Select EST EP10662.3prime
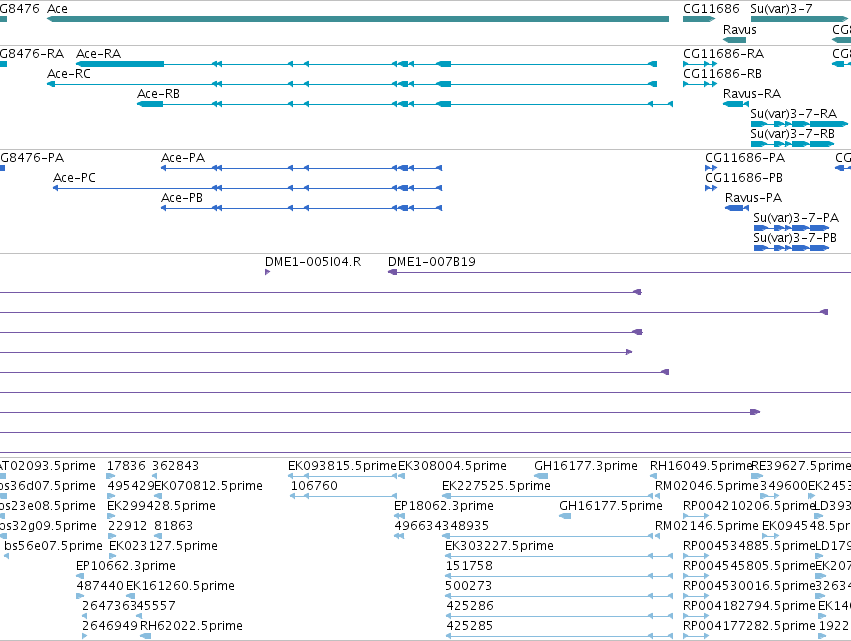 click(80, 576)
